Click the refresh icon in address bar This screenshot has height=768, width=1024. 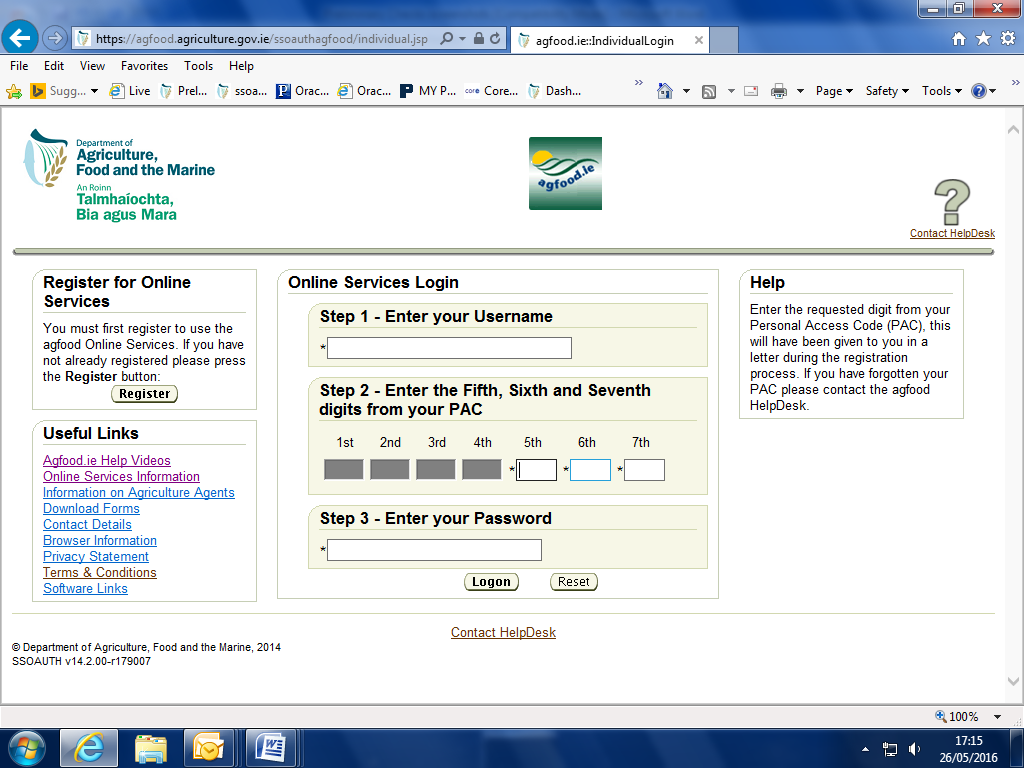pos(495,39)
